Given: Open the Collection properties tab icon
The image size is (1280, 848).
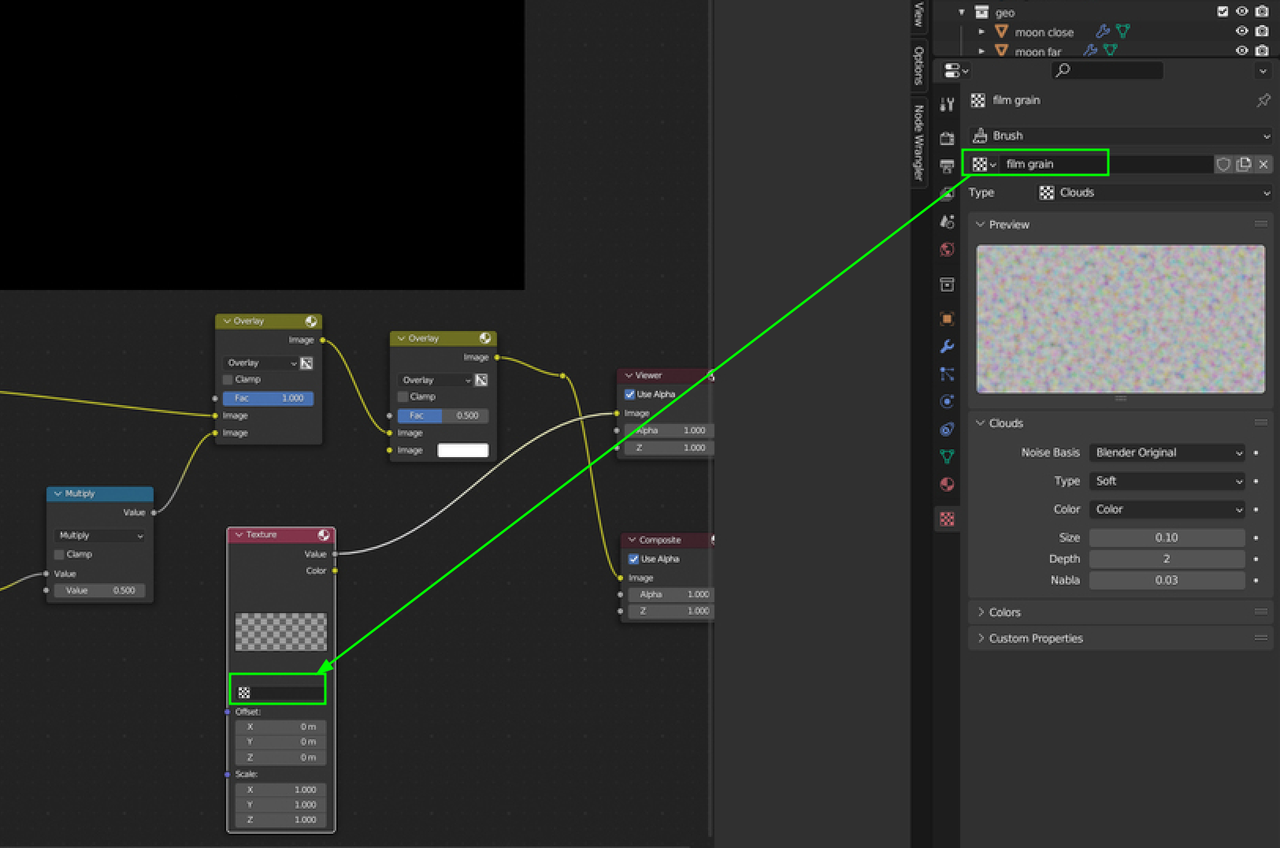Looking at the screenshot, I should (947, 285).
